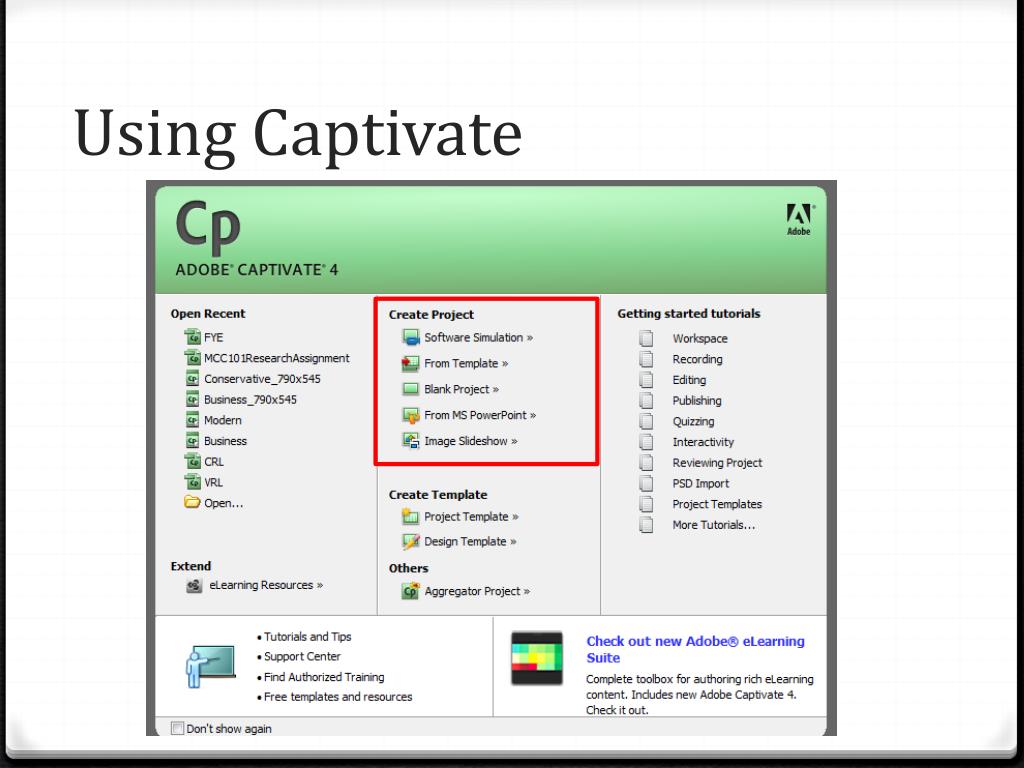The width and height of the screenshot is (1024, 768).
Task: Create a new Project Template
Action: click(x=471, y=517)
